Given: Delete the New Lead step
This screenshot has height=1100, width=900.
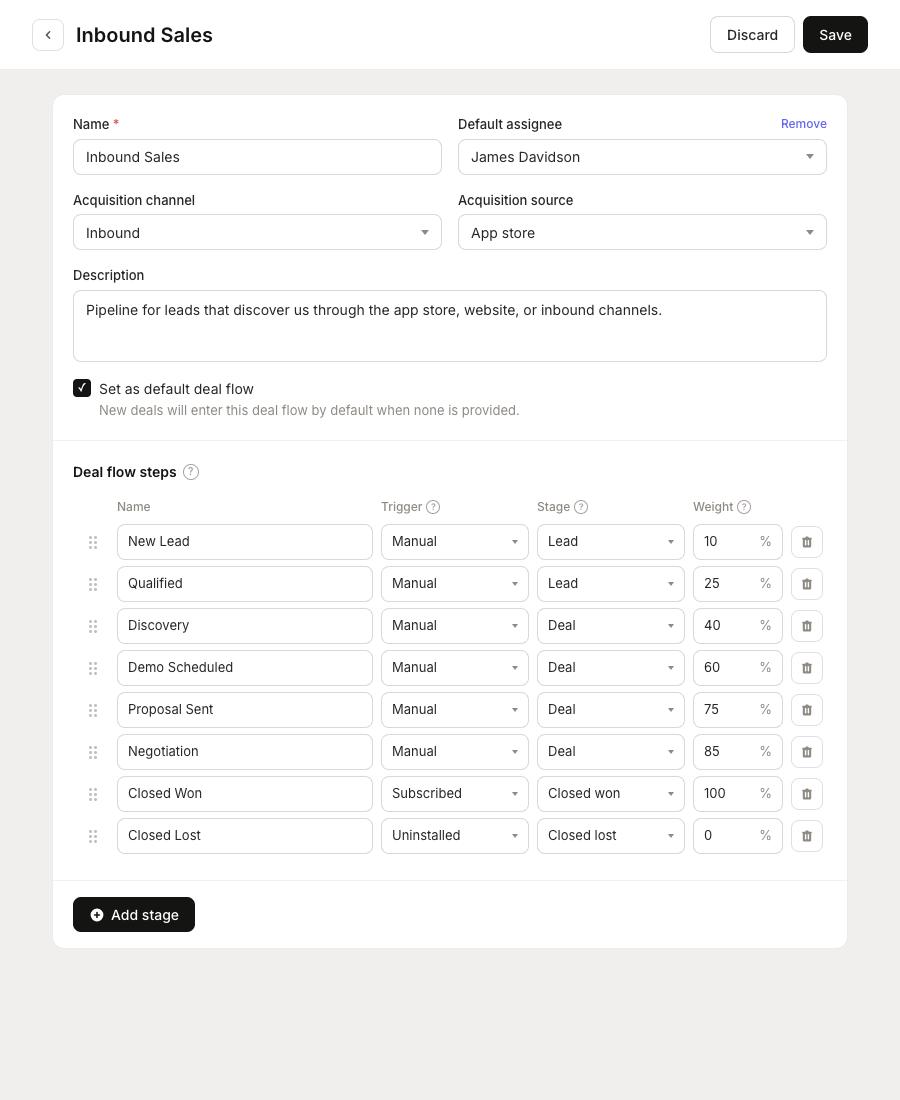Looking at the screenshot, I should pos(806,541).
